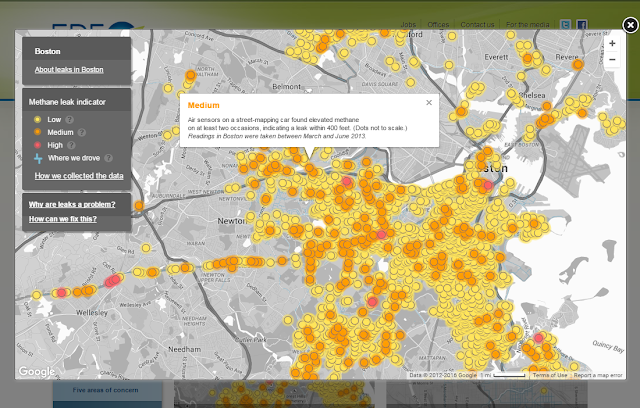The image size is (640, 408).
Task: Open How we collected the data link
Action: click(x=79, y=176)
